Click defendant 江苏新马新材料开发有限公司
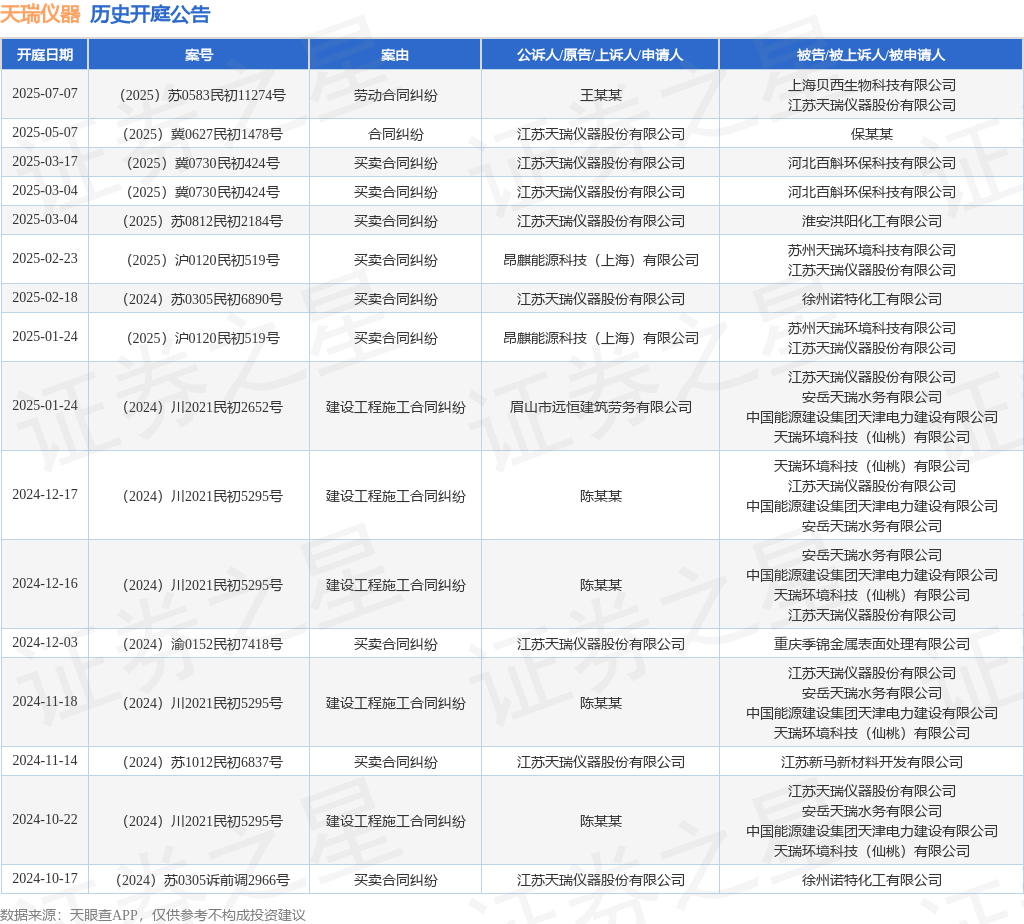 coord(871,763)
